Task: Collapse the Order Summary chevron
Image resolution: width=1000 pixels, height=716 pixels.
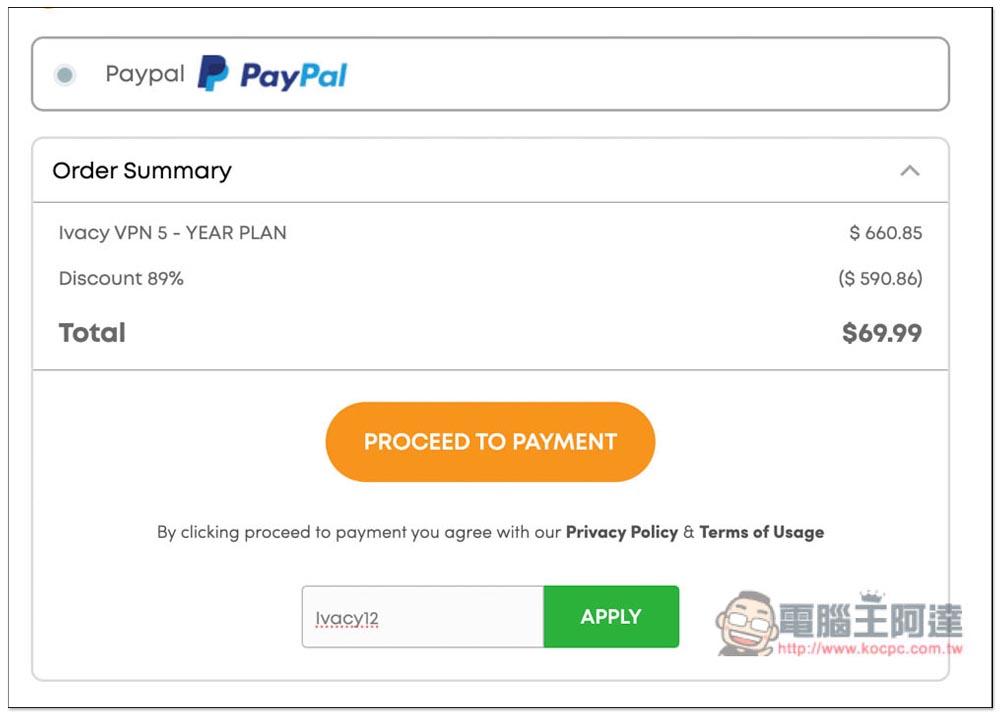Action: tap(909, 170)
